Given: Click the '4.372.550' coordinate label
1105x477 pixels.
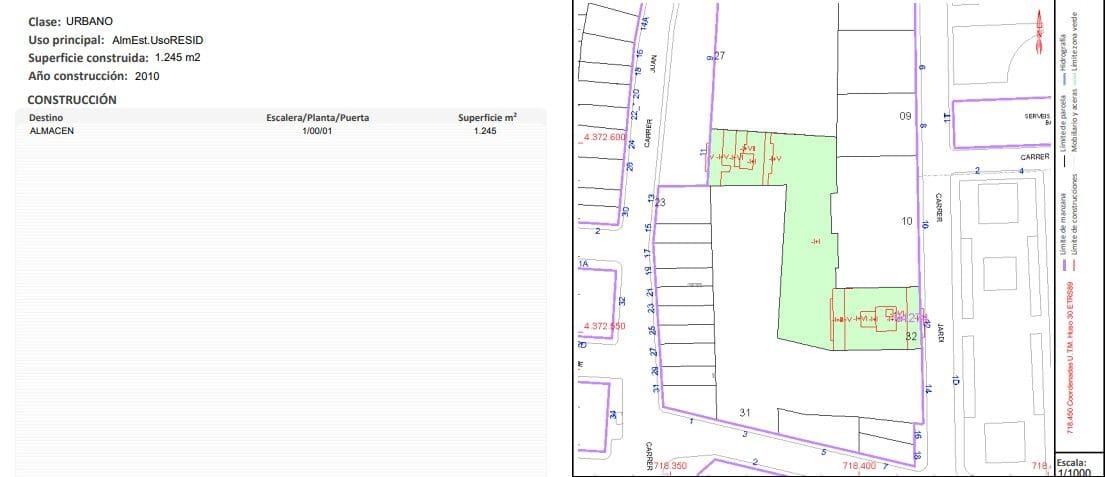Looking at the screenshot, I should click(605, 326).
